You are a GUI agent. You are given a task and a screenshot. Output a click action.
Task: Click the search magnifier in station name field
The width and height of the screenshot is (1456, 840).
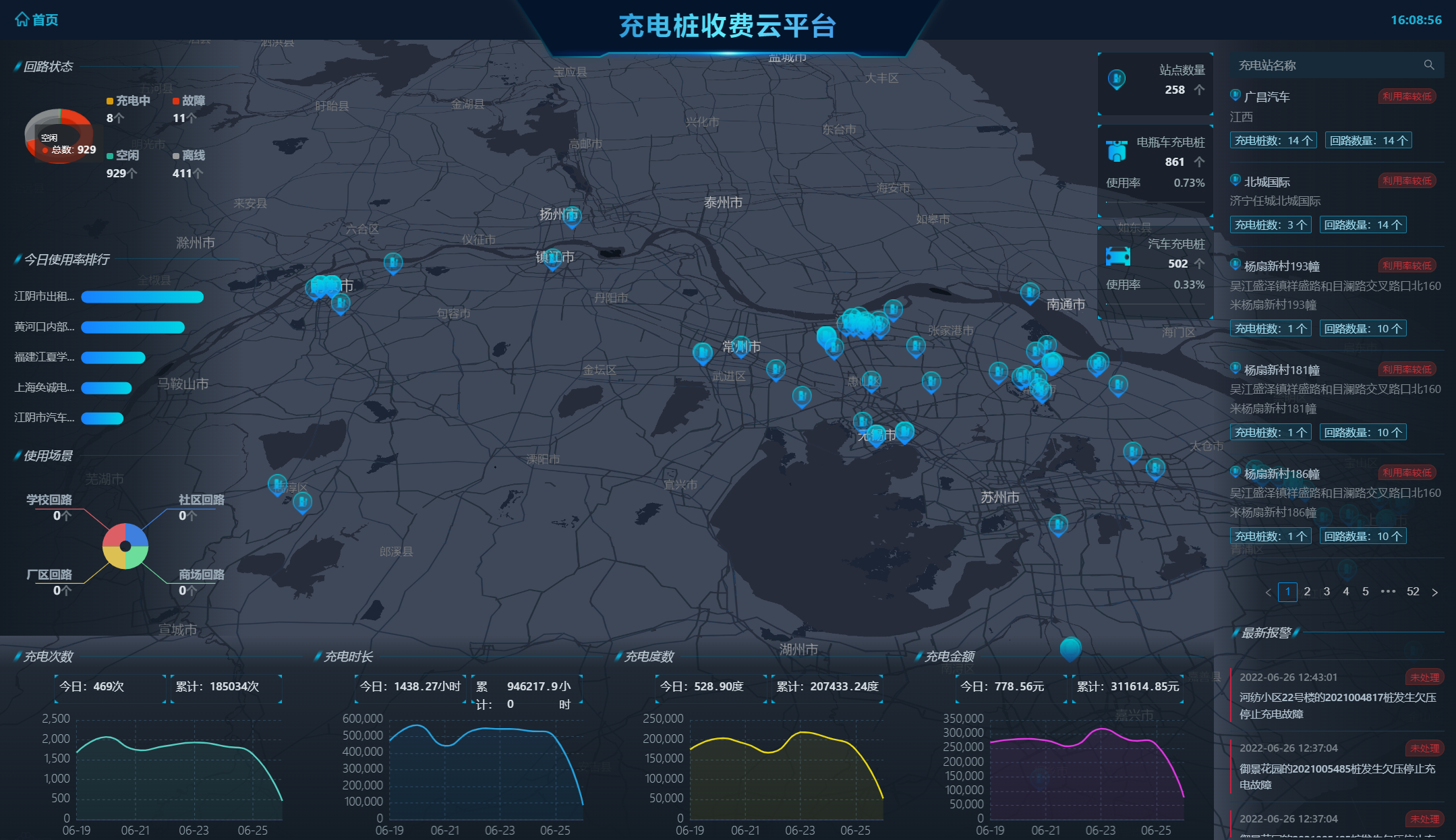pos(1428,65)
